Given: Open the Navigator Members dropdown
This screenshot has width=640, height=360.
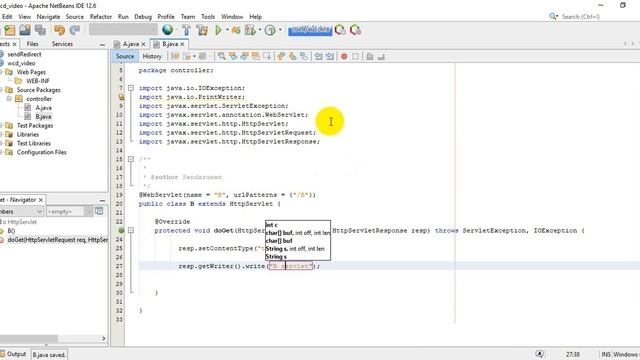Looking at the screenshot, I should pos(22,211).
